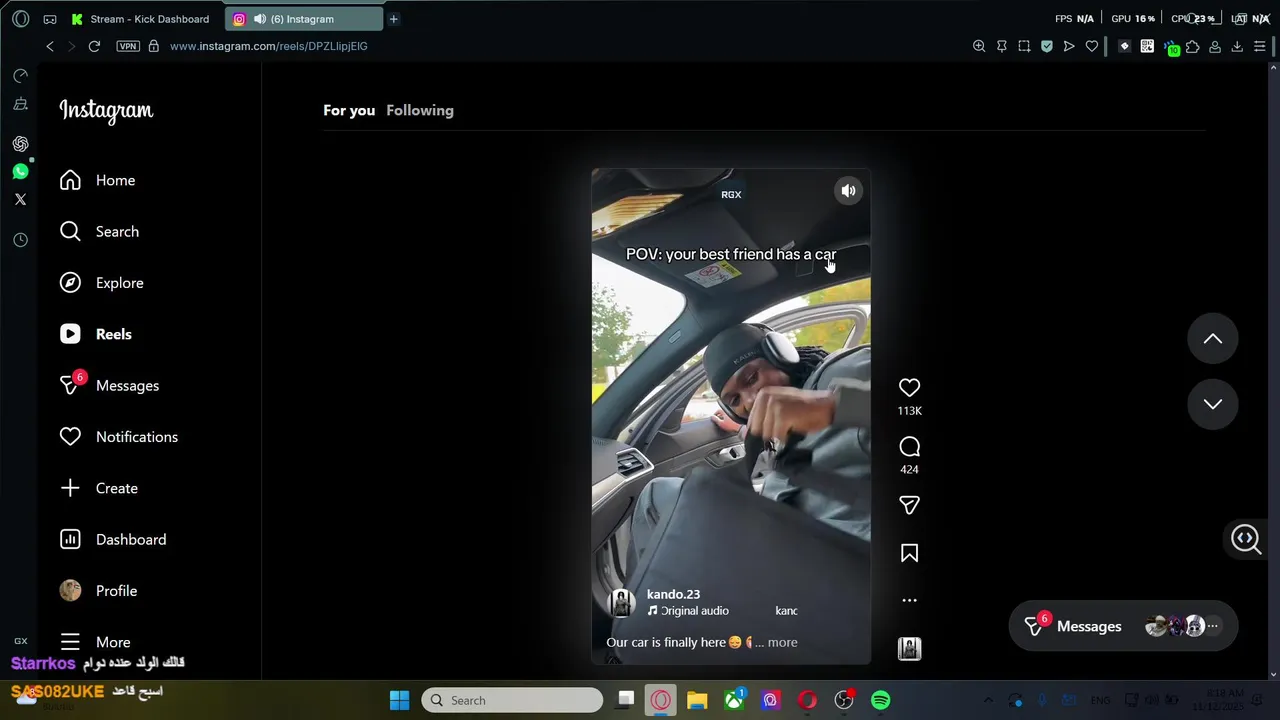The height and width of the screenshot is (720, 1280).
Task: Open the QR code extension icon
Action: pos(1147,46)
